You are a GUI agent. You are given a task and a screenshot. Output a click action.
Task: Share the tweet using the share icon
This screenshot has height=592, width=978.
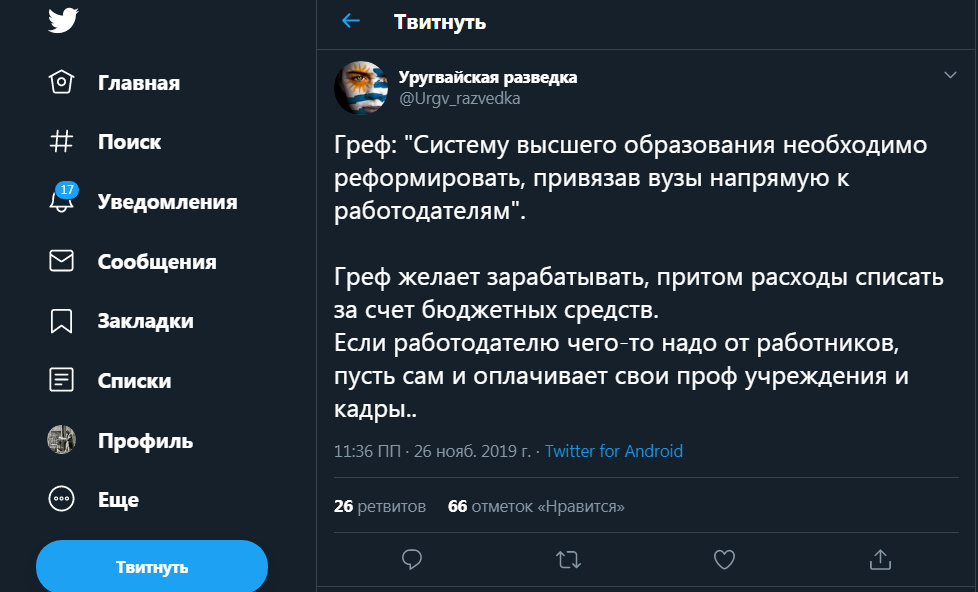point(880,558)
